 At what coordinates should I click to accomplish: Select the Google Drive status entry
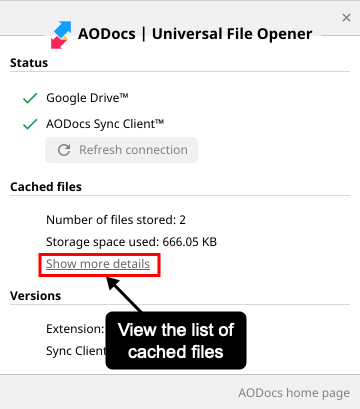[87, 98]
